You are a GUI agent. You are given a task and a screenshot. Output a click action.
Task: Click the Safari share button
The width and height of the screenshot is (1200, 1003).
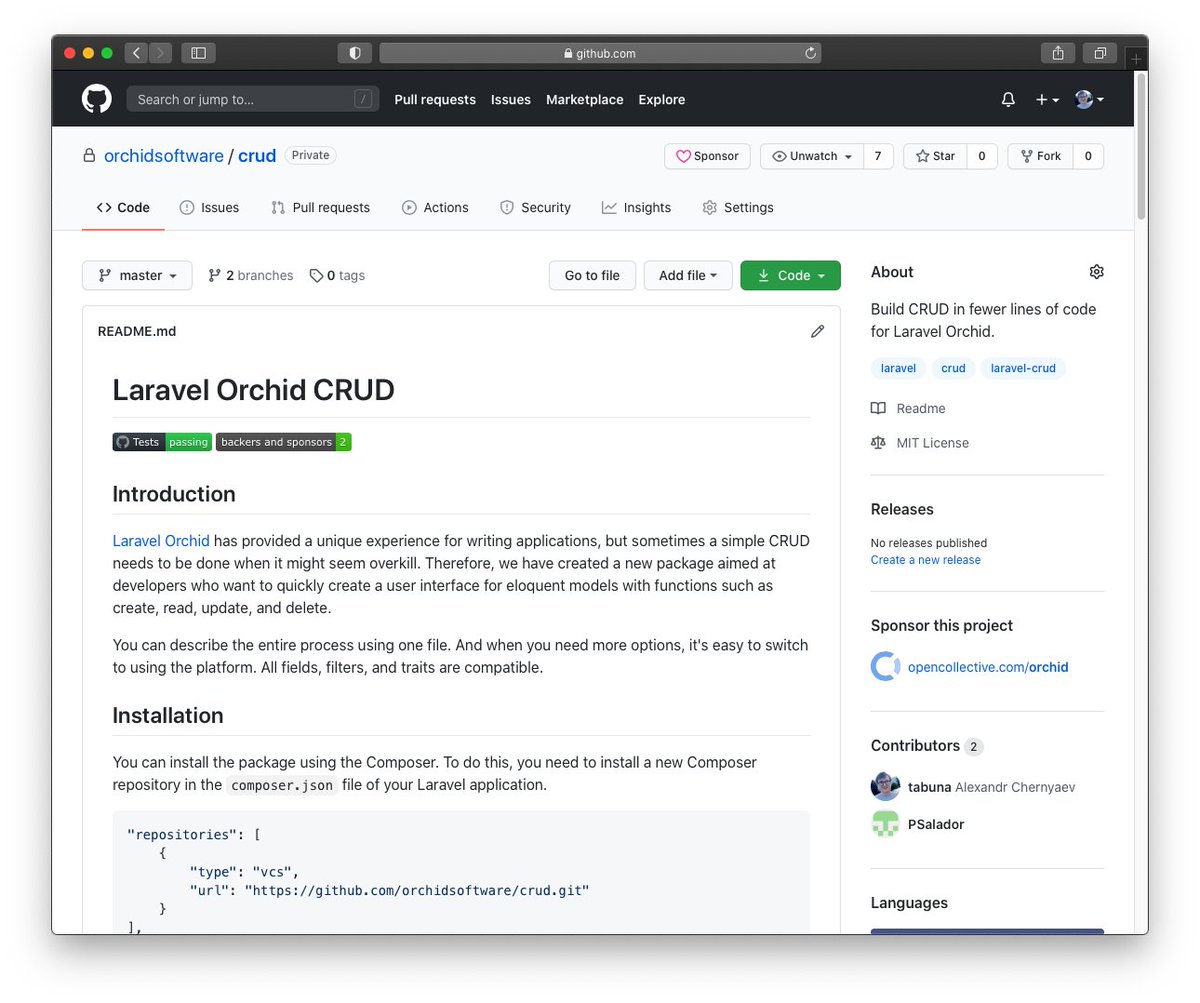click(1058, 53)
